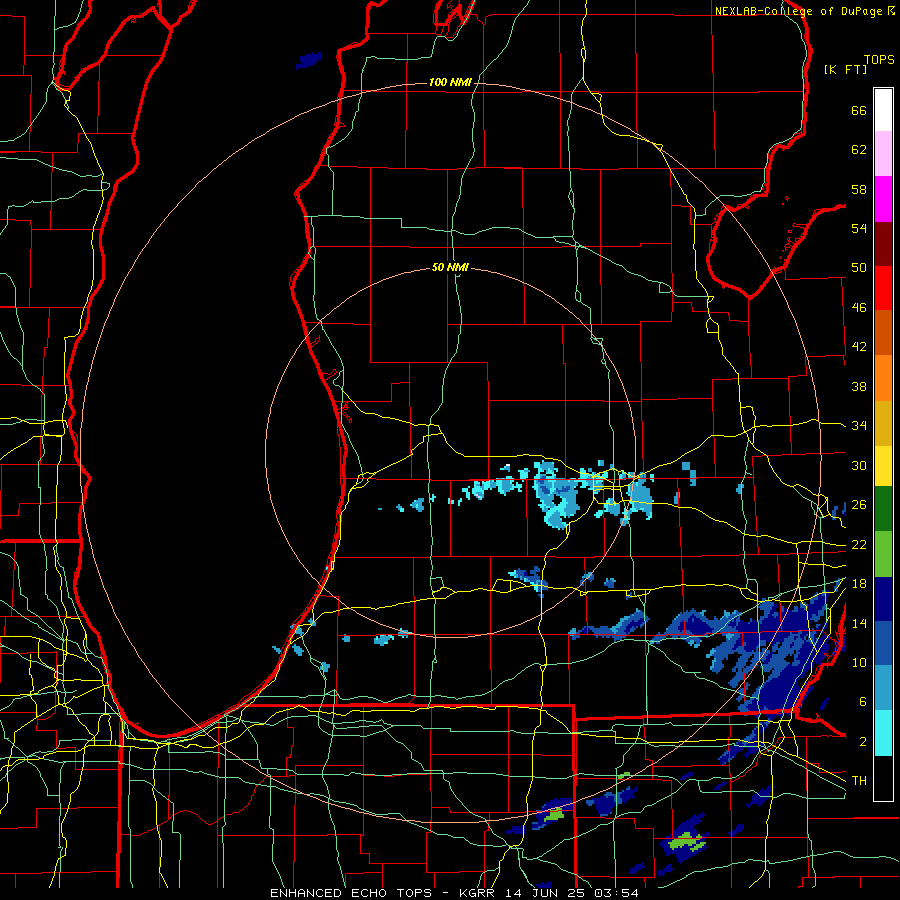Click the KGRR radar site identifier

(x=479, y=893)
